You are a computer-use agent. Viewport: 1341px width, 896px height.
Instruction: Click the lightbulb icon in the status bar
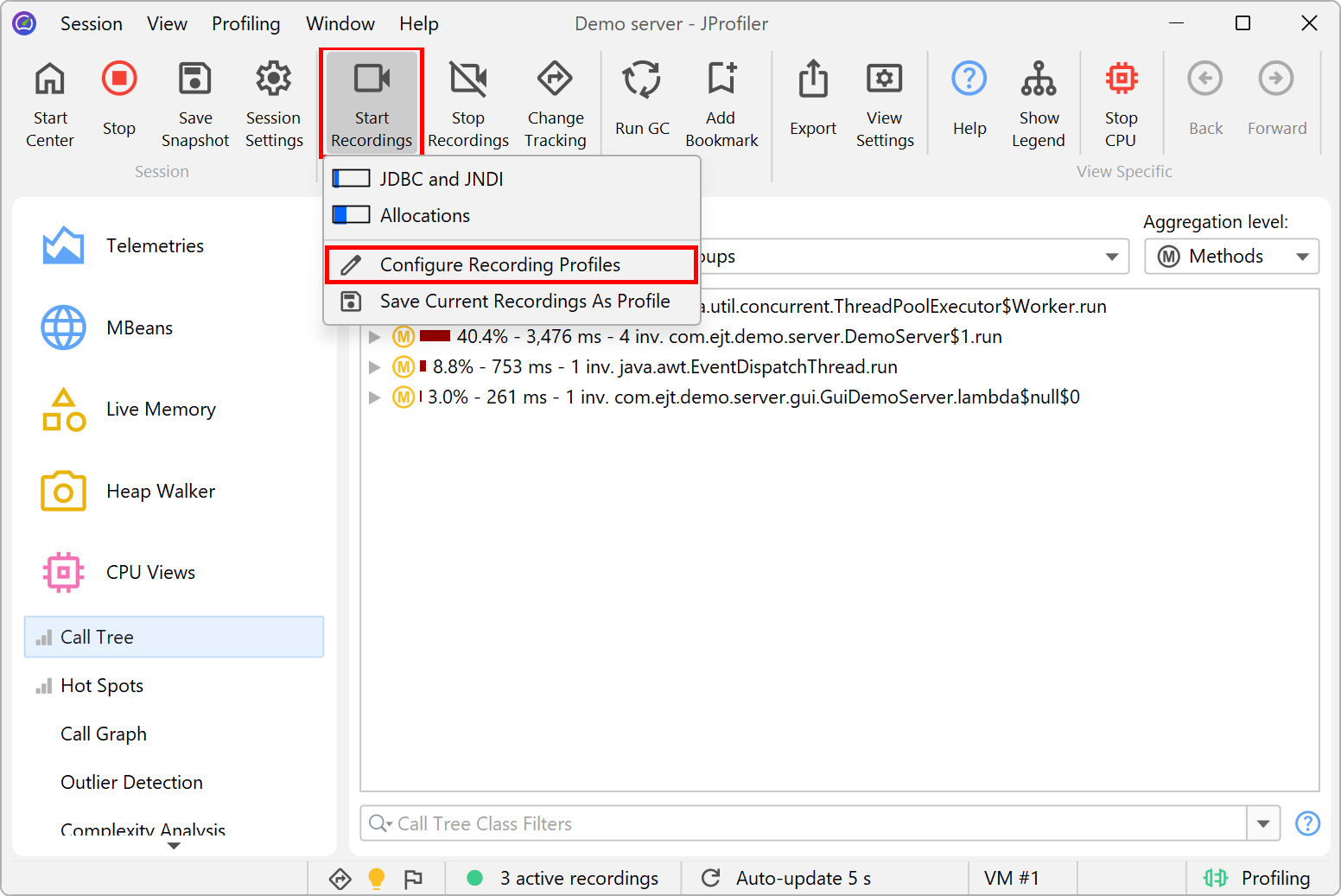(377, 879)
